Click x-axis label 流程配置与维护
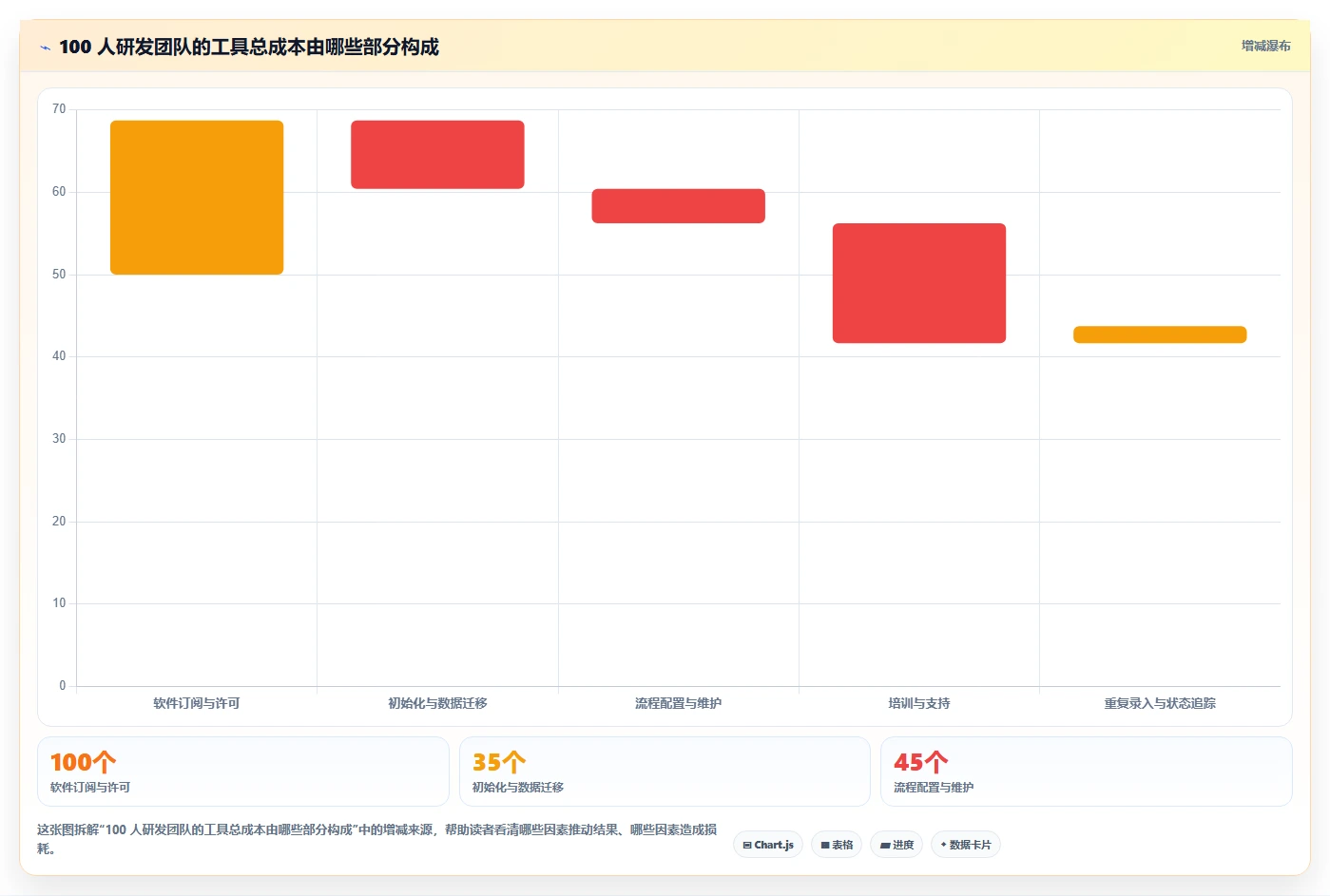The height and width of the screenshot is (896, 1330). point(679,703)
